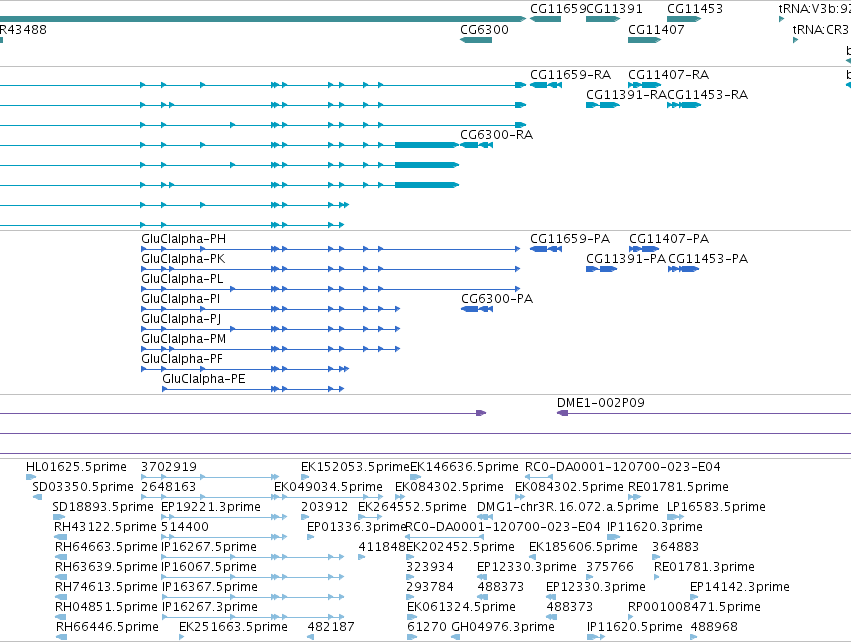Click the CG11453 gene label
This screenshot has height=642, width=851.
coord(695,9)
